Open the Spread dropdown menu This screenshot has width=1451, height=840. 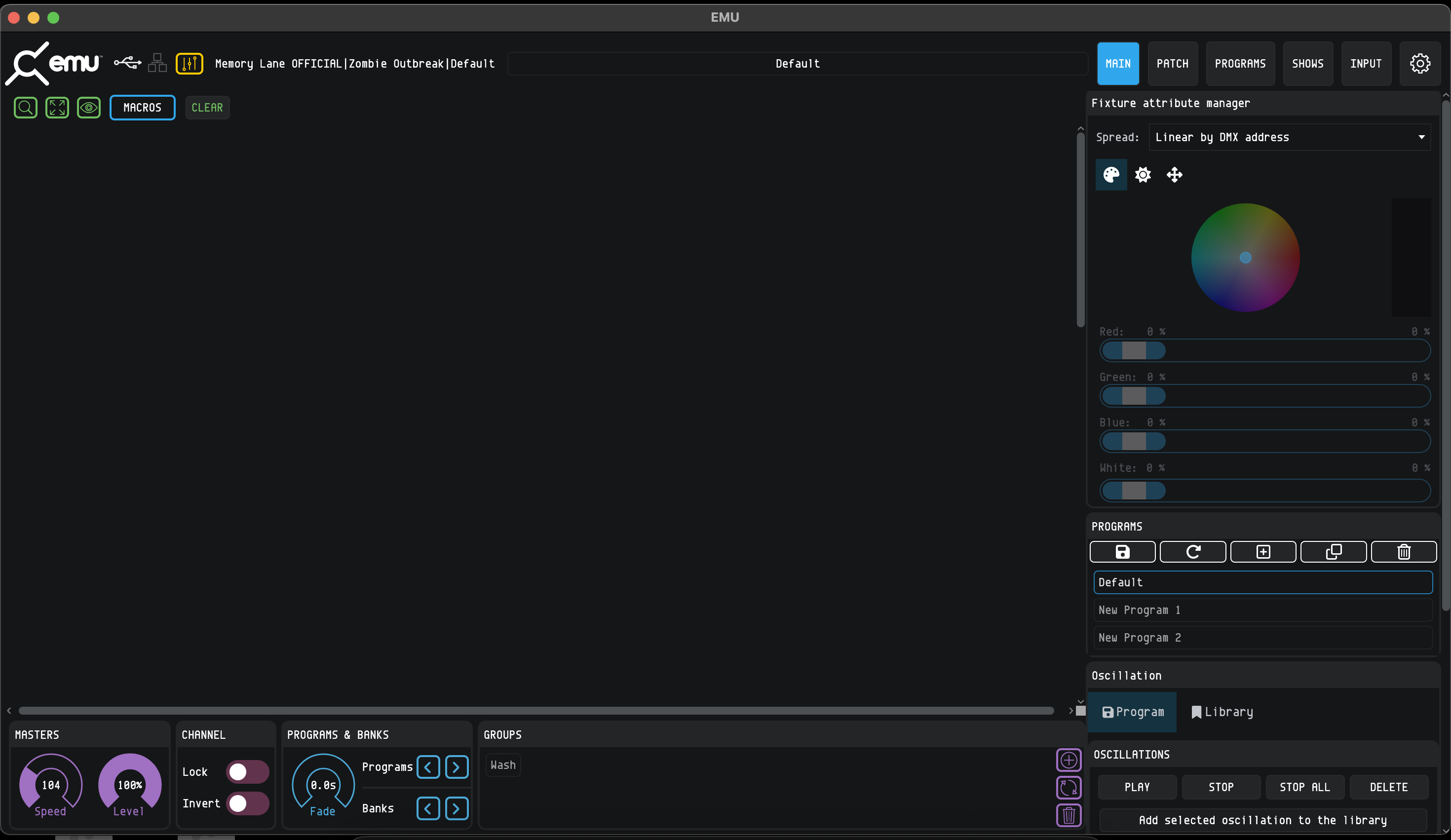pos(1289,137)
